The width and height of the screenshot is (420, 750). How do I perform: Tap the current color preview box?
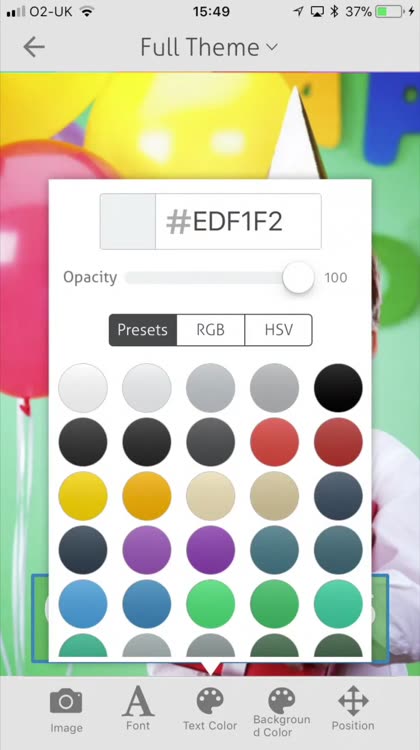click(128, 221)
